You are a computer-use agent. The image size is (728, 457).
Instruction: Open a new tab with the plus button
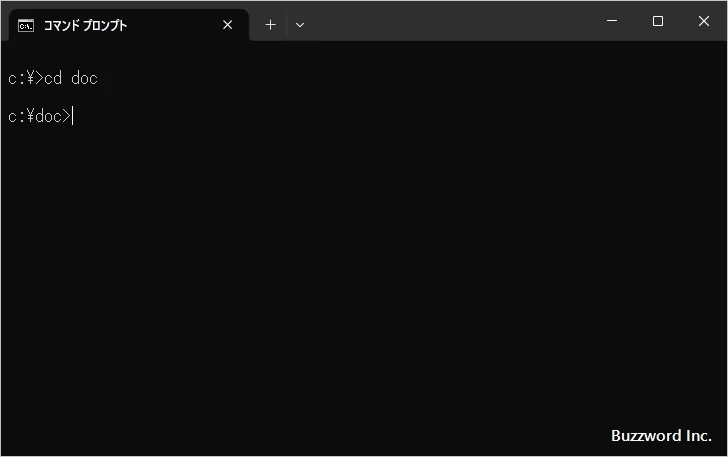coord(270,25)
